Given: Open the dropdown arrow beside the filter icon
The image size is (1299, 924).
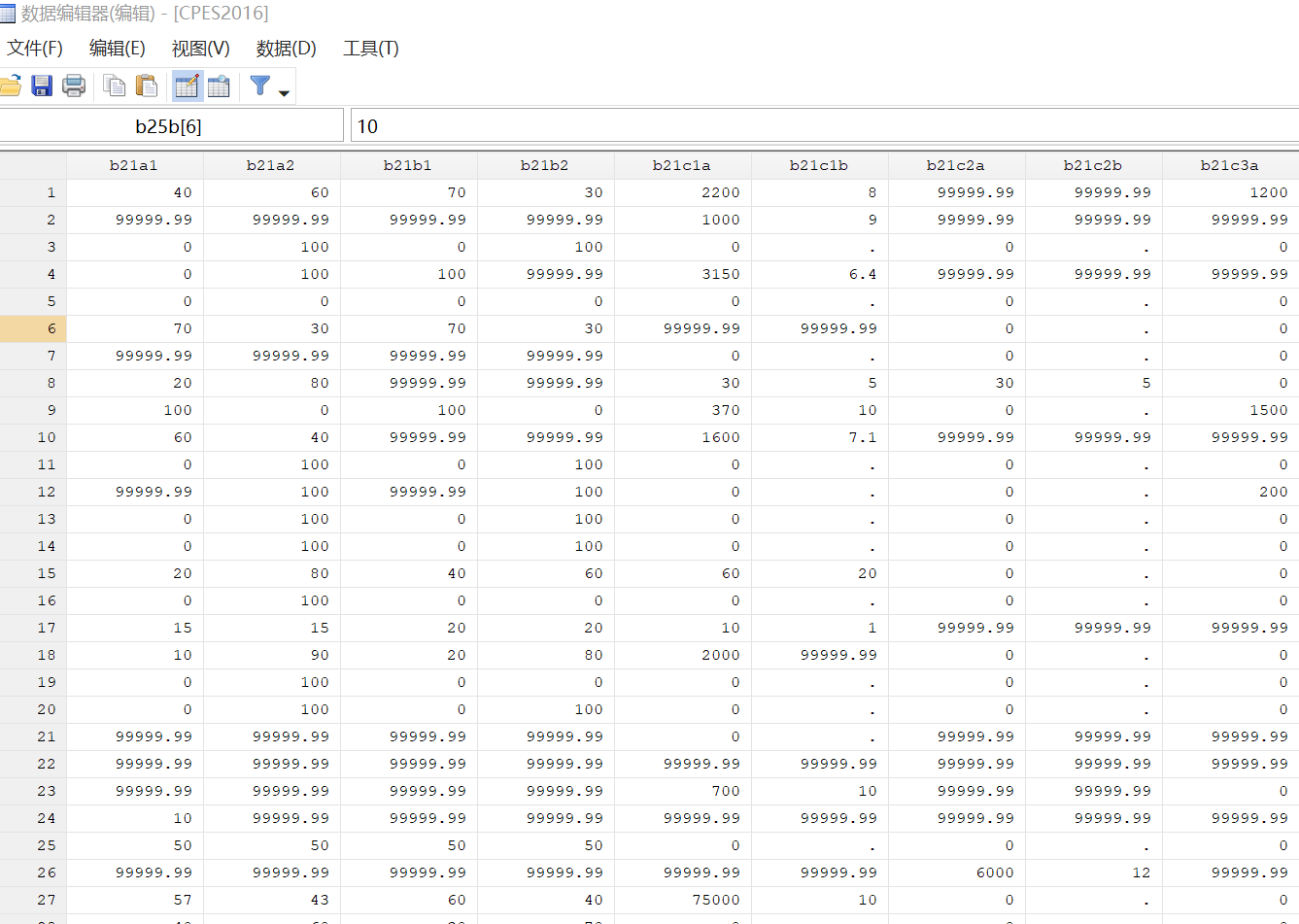Looking at the screenshot, I should (x=284, y=93).
